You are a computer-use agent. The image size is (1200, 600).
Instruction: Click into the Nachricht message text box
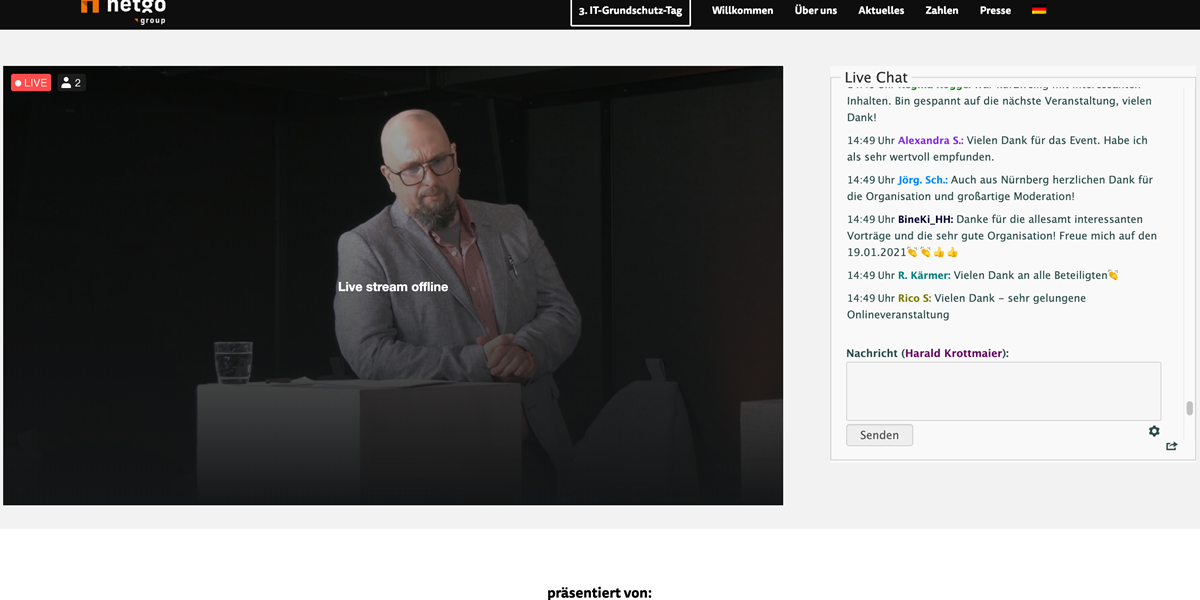click(x=1003, y=391)
